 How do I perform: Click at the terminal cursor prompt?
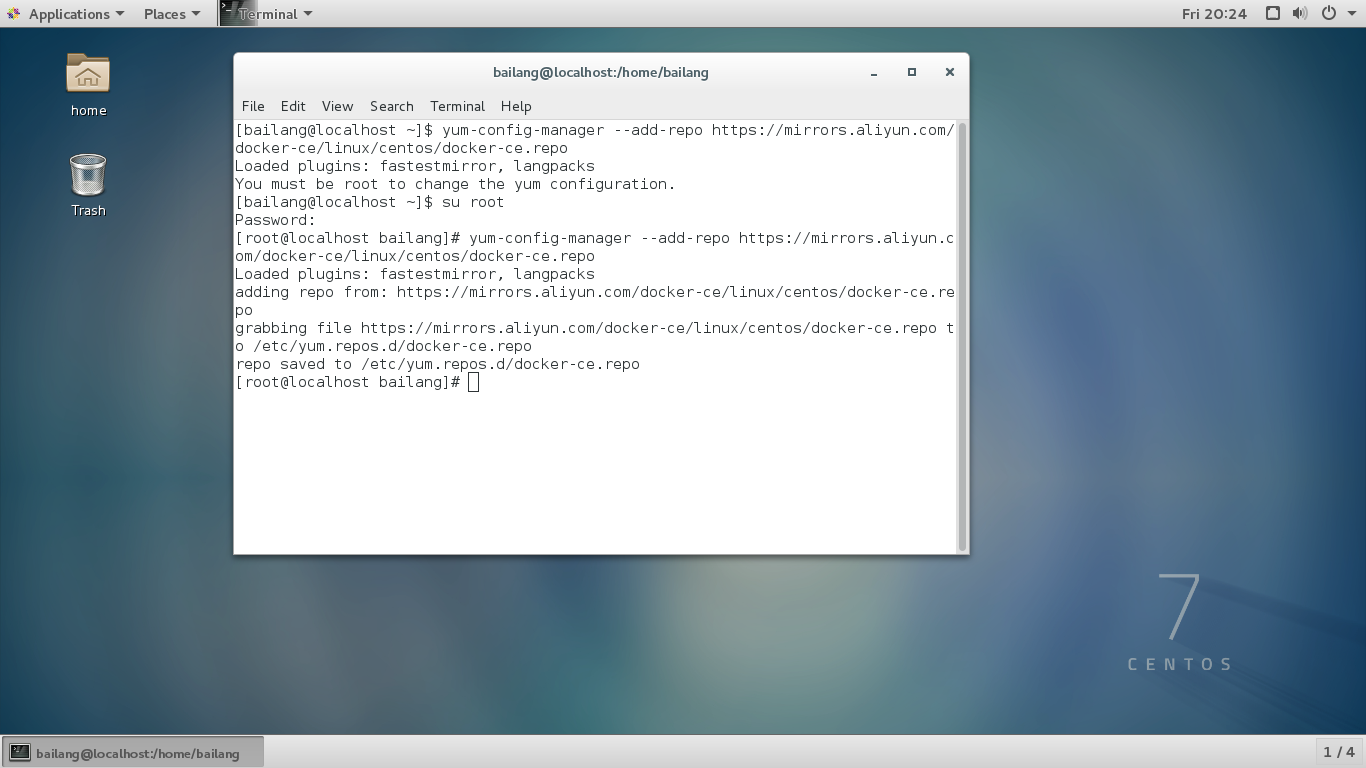pos(473,382)
